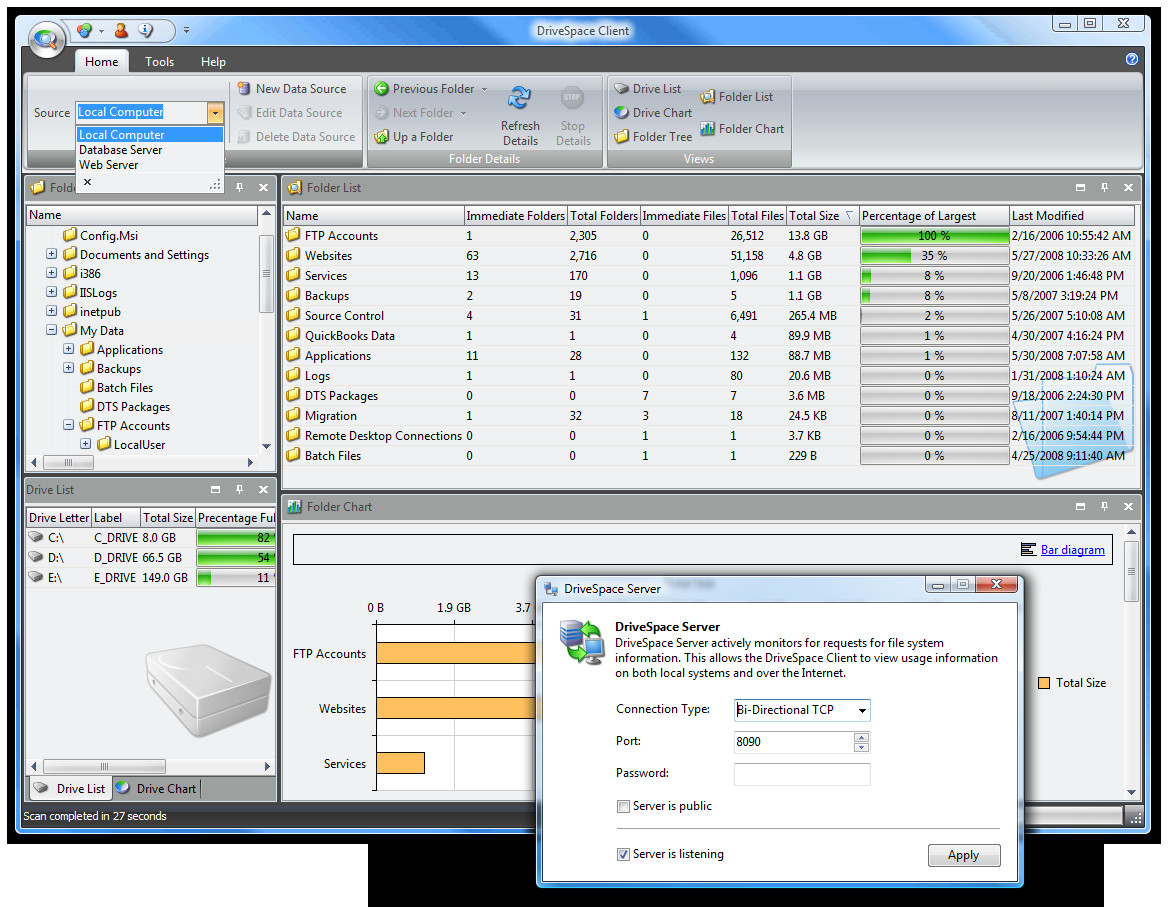Open the Source dropdown arrow
This screenshot has width=1170, height=907.
216,113
